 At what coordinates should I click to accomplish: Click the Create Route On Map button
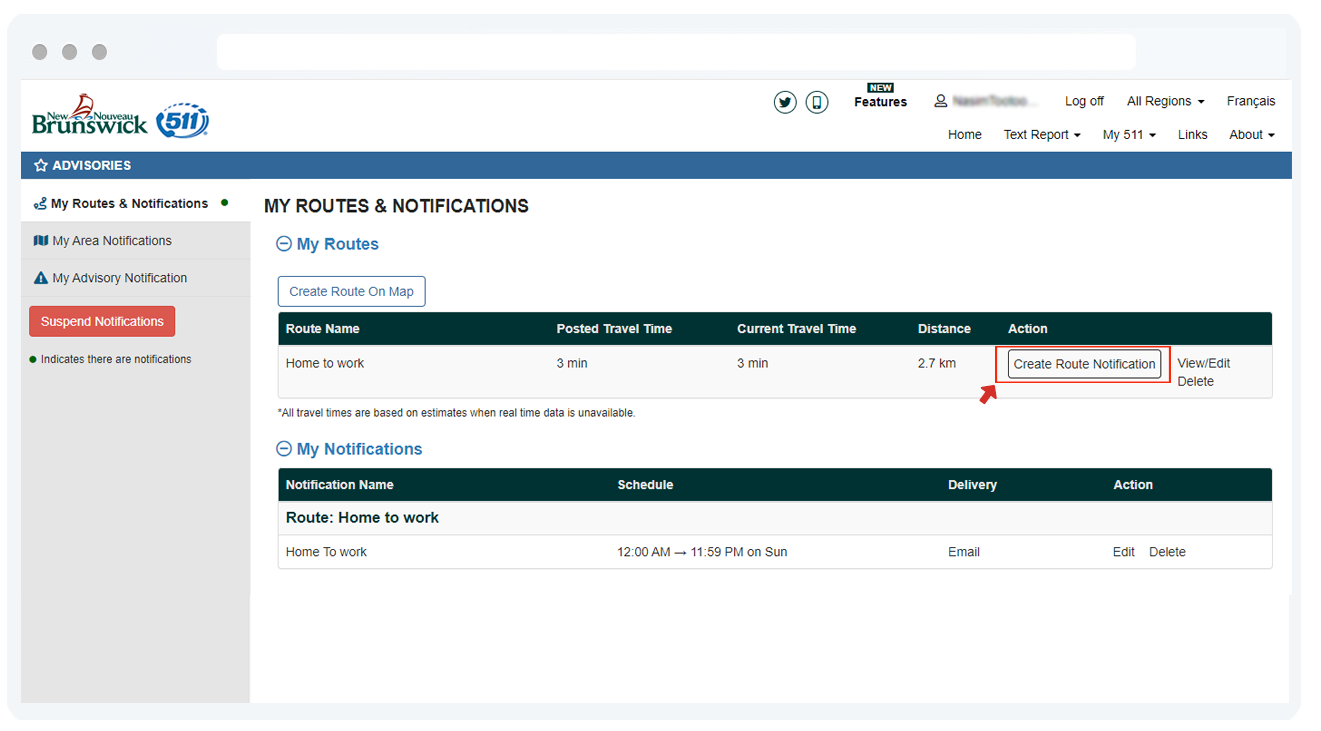(351, 291)
